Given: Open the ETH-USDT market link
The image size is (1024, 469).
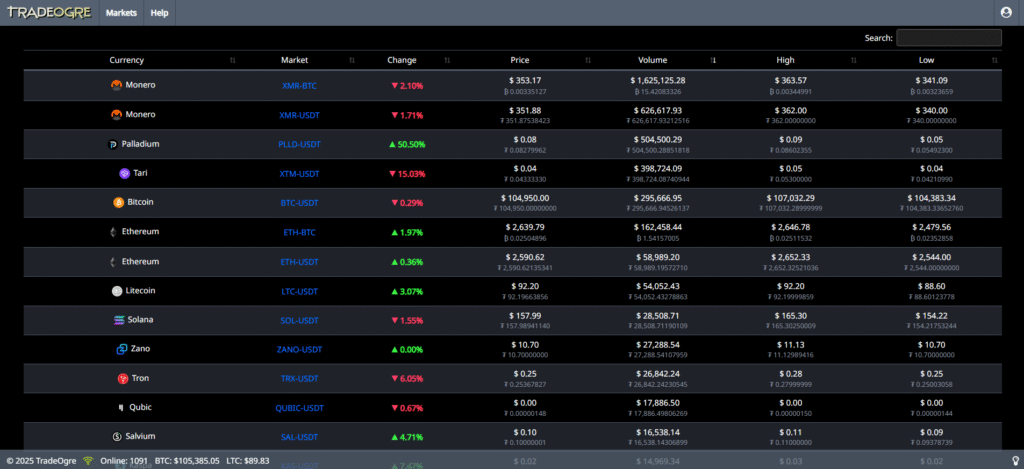Looking at the screenshot, I should pos(299,262).
